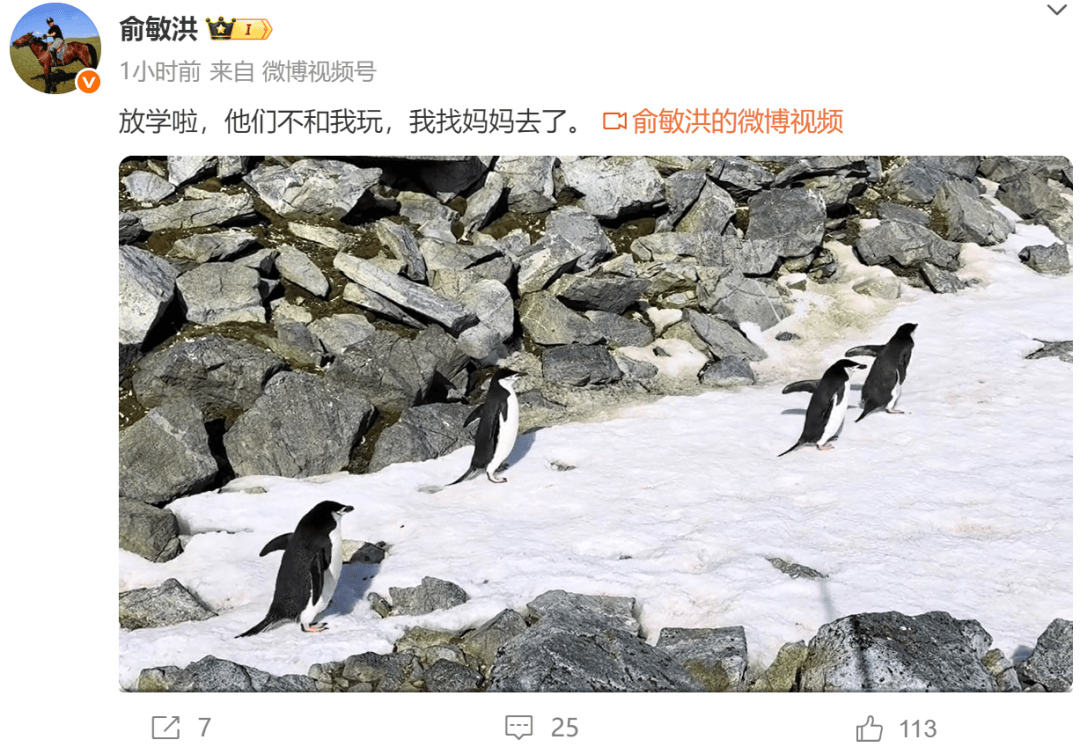This screenshot has height=747, width=1080.
Task: Click the like count 113
Action: (917, 728)
